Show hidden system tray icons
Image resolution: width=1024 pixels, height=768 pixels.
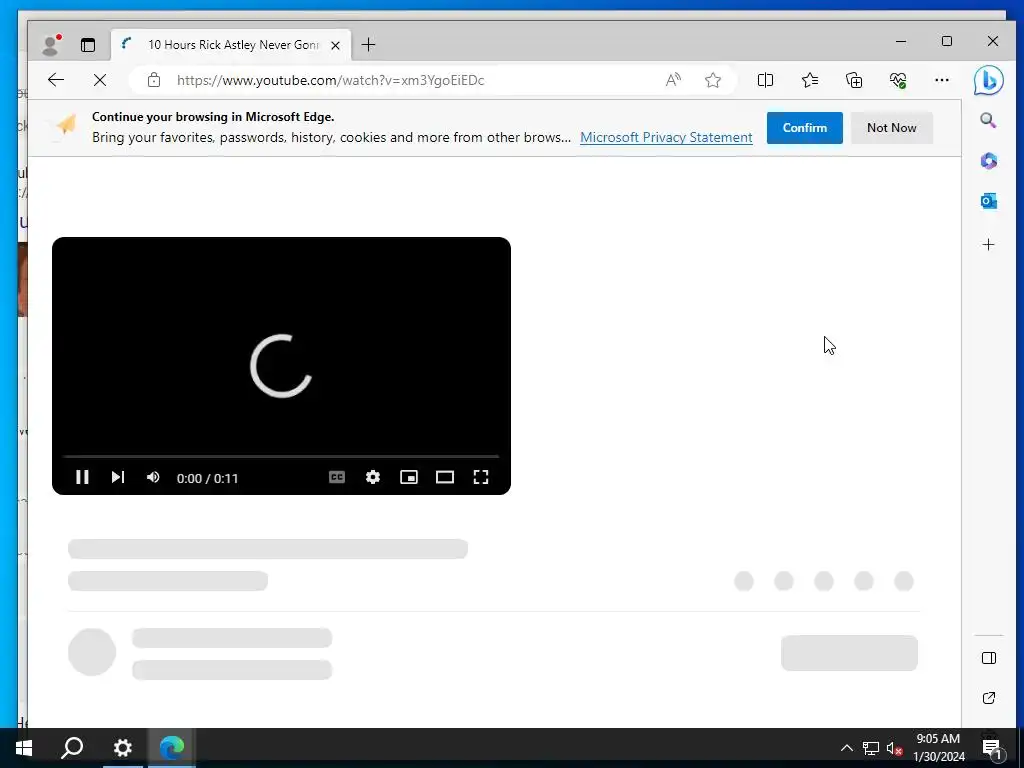(x=846, y=748)
